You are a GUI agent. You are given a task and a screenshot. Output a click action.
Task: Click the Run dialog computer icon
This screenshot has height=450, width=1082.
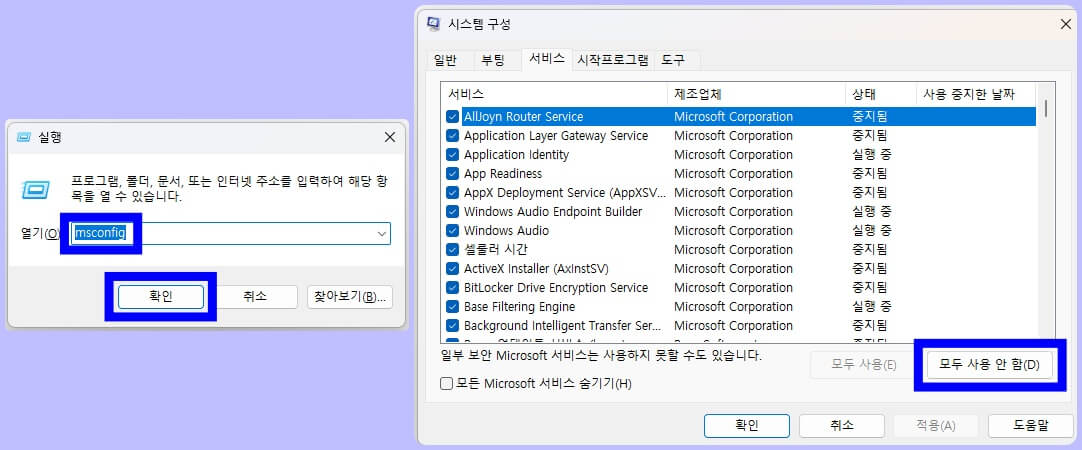[35, 189]
